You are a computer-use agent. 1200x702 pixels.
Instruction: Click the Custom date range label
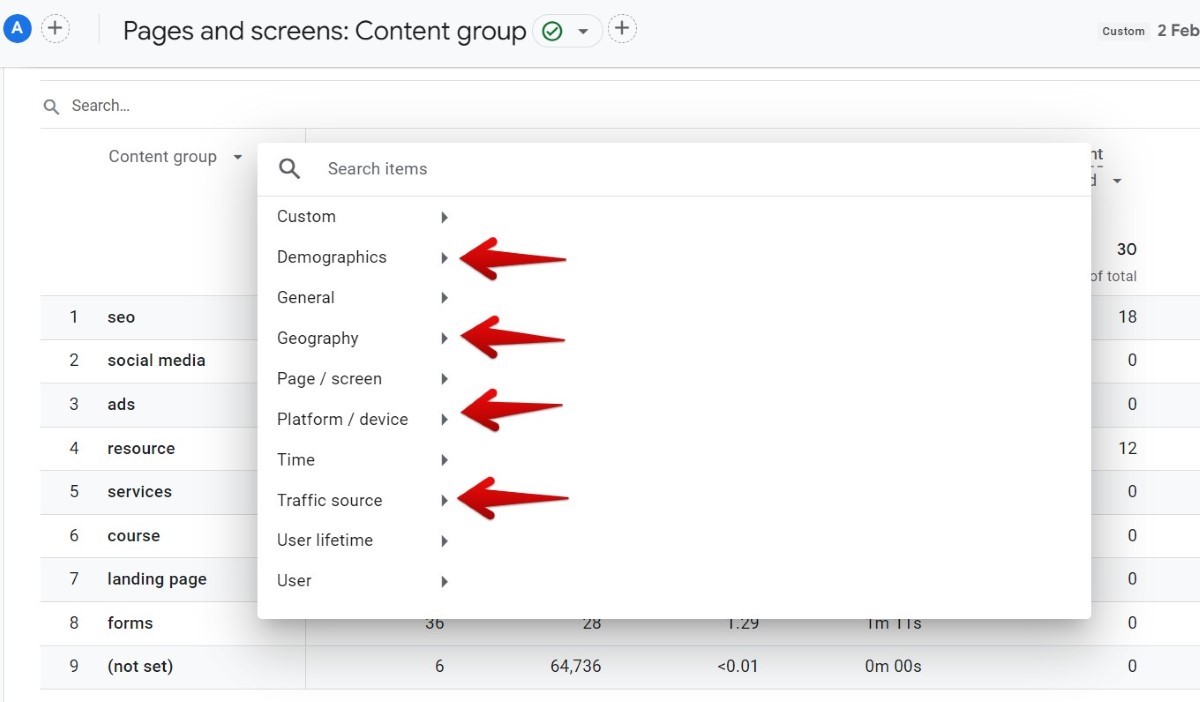point(1123,31)
